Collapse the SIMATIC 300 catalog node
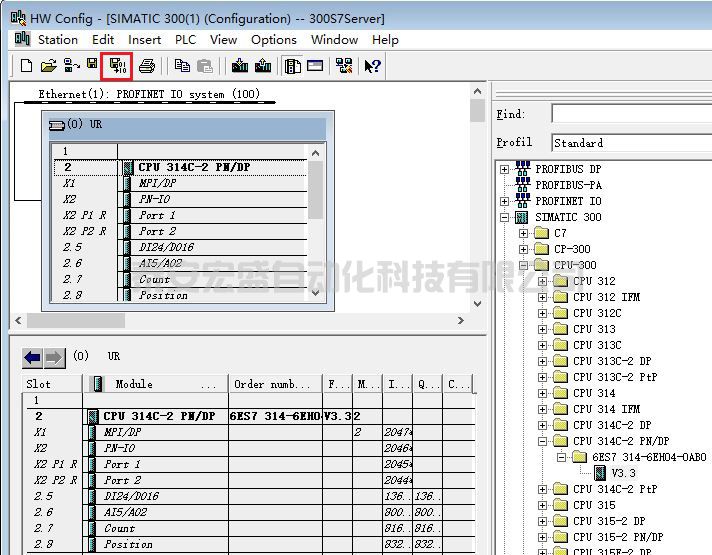This screenshot has height=555, width=712. click(x=505, y=217)
